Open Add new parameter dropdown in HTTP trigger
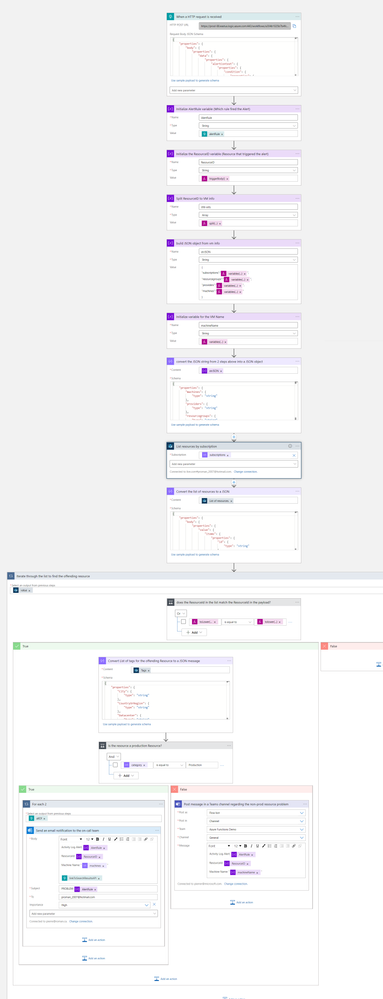This screenshot has width=383, height=999. [x=234, y=90]
